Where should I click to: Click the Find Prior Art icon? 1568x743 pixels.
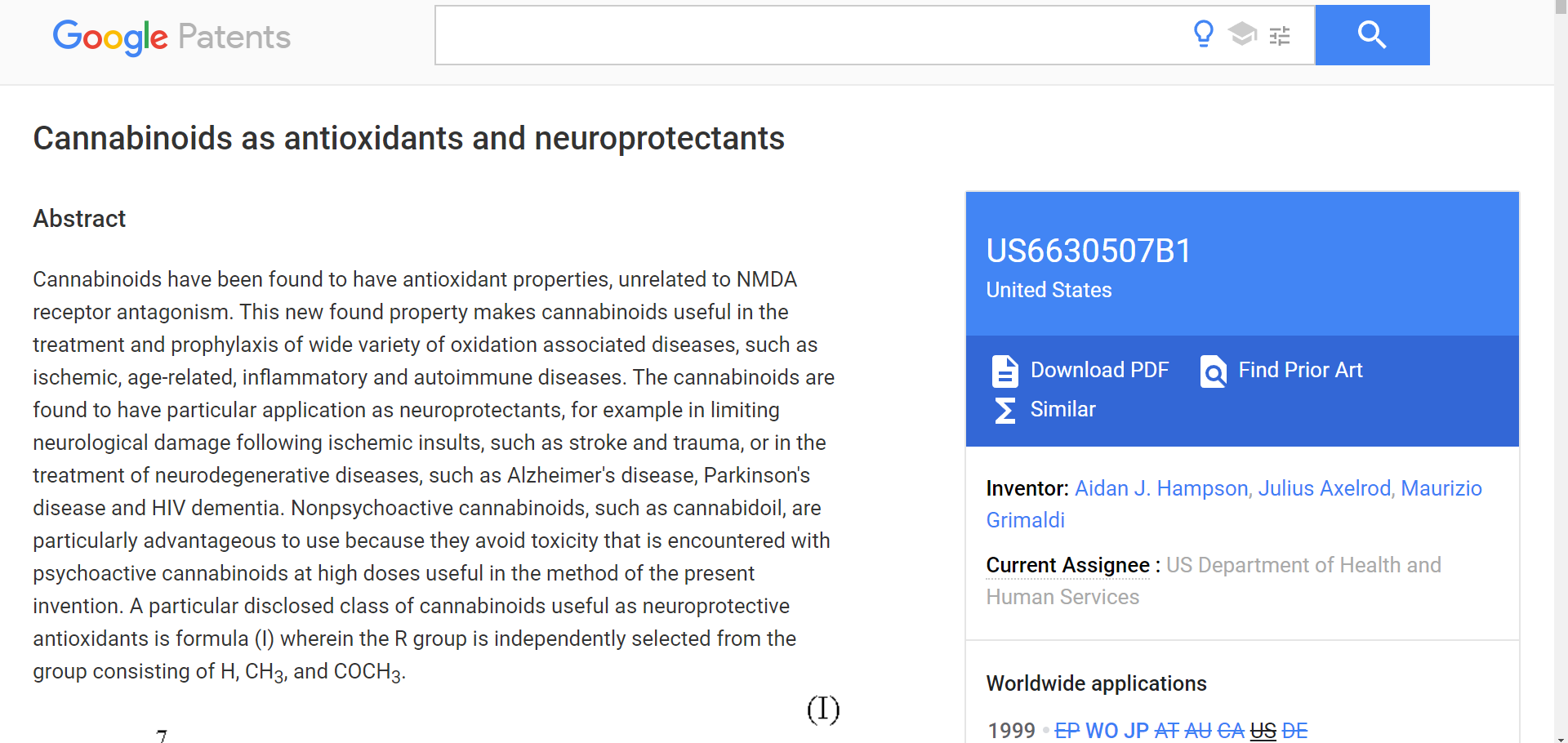pos(1214,371)
